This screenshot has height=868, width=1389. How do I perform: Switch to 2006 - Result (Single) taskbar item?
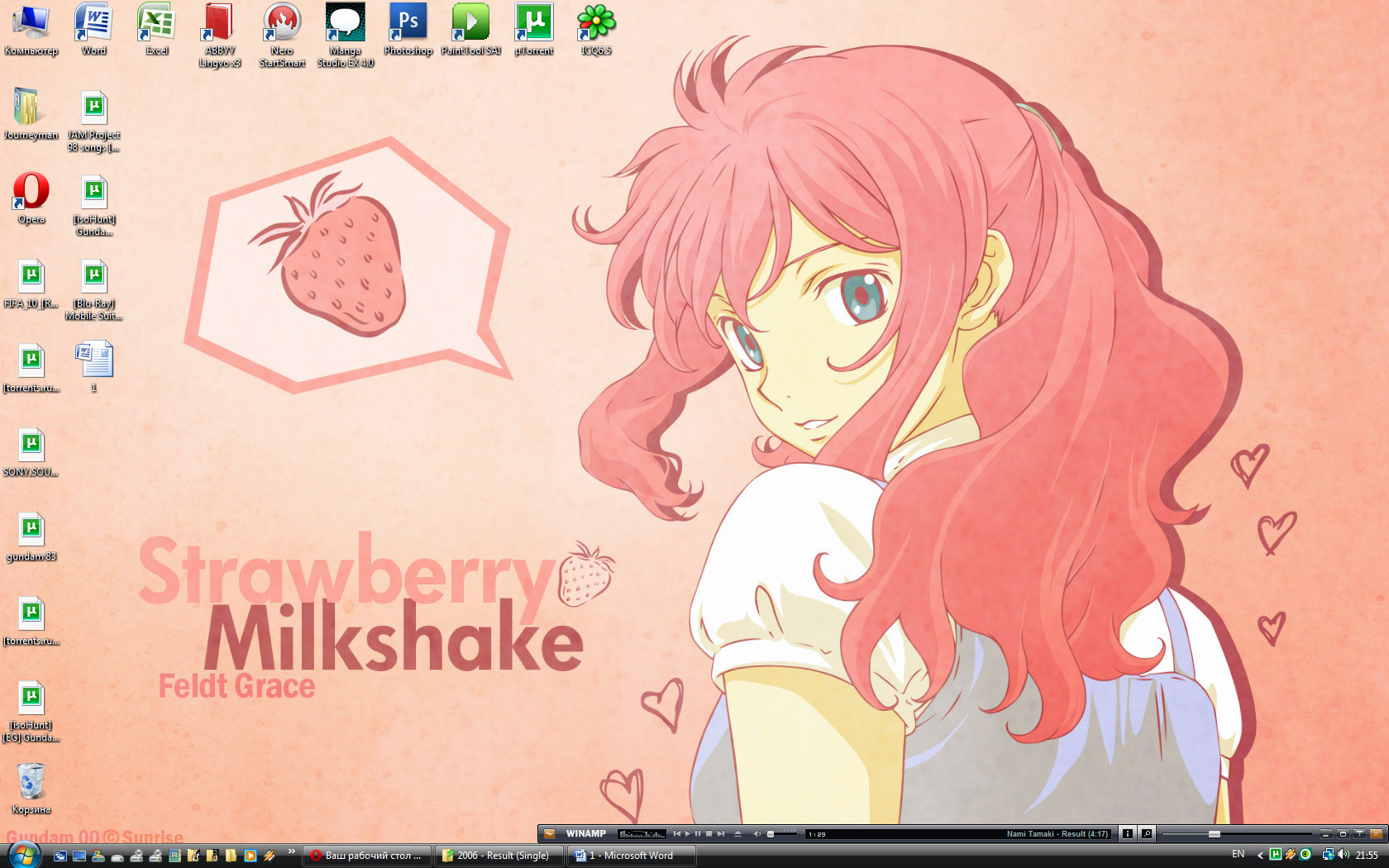pos(499,856)
